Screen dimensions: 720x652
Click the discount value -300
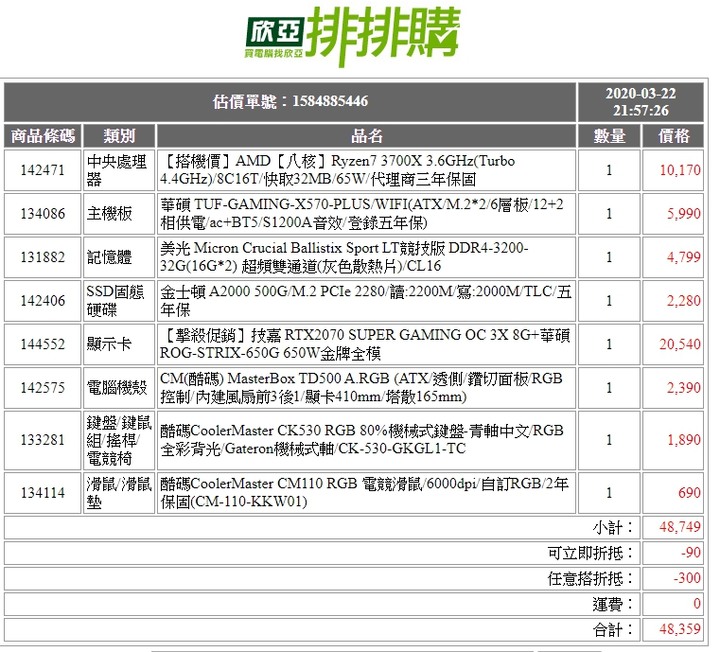coord(687,578)
